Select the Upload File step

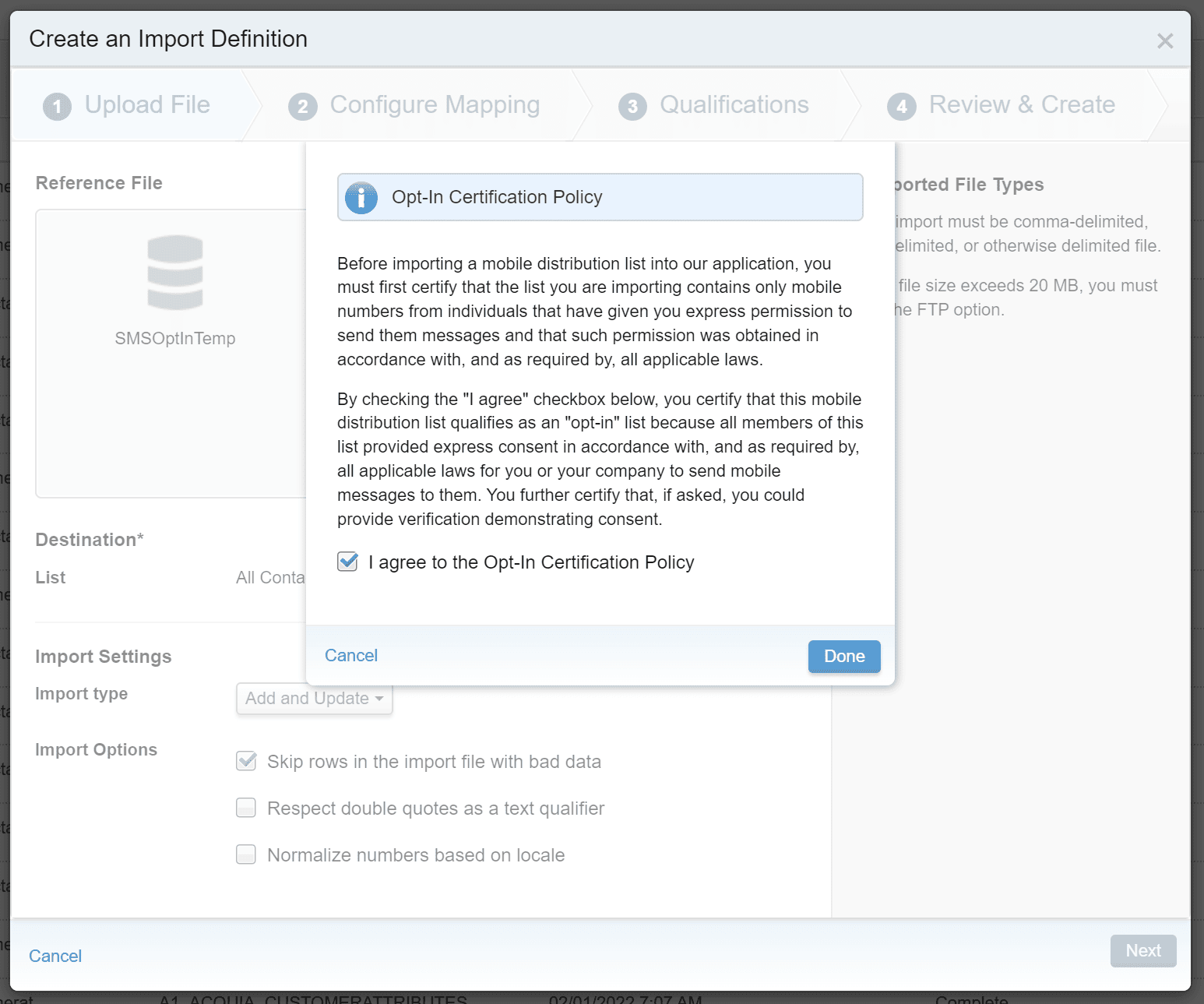pos(147,105)
